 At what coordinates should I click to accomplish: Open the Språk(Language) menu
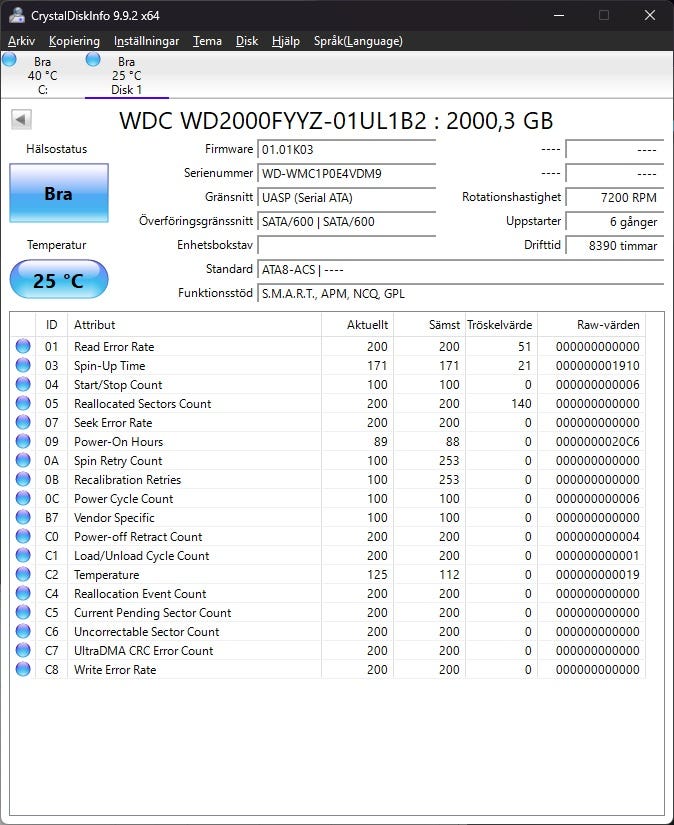tap(358, 41)
